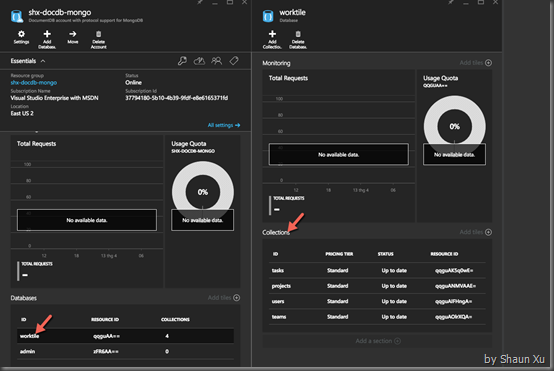Click the Status column header in Collections
The image size is (554, 371).
pyautogui.click(x=385, y=254)
